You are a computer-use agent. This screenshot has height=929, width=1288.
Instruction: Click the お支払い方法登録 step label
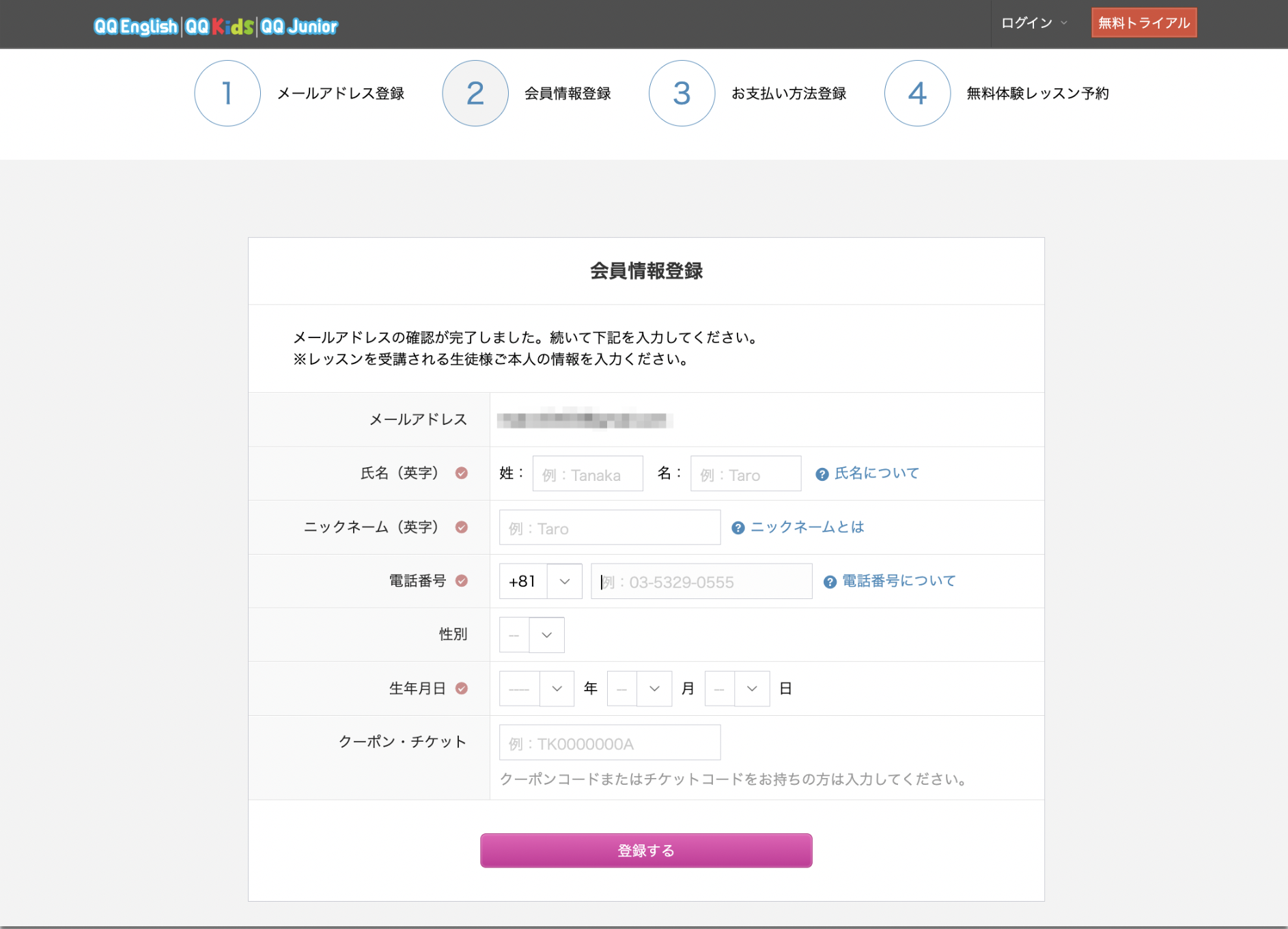(x=789, y=94)
